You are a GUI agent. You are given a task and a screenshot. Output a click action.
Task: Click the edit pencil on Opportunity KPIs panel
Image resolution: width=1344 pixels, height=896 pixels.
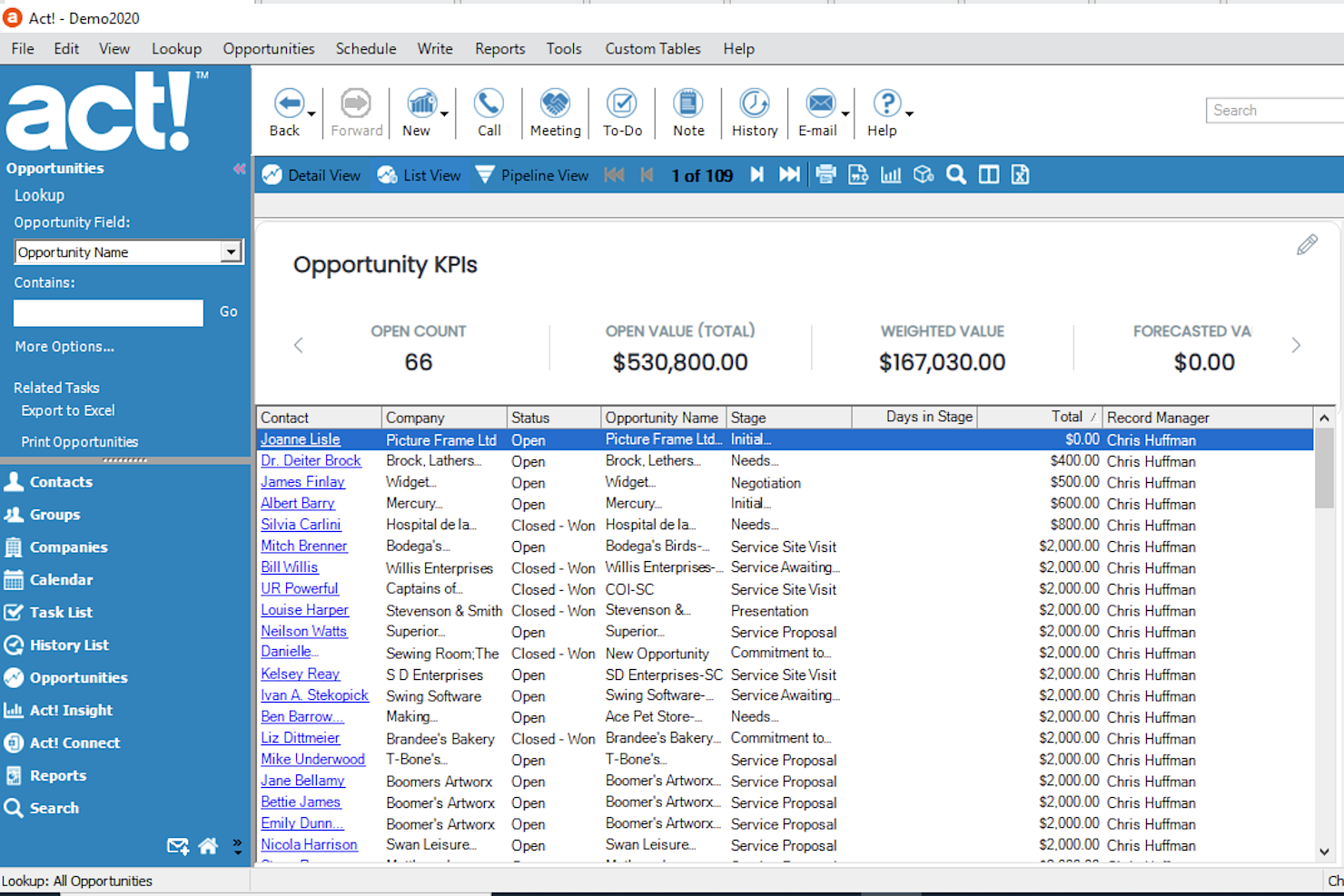(1306, 244)
